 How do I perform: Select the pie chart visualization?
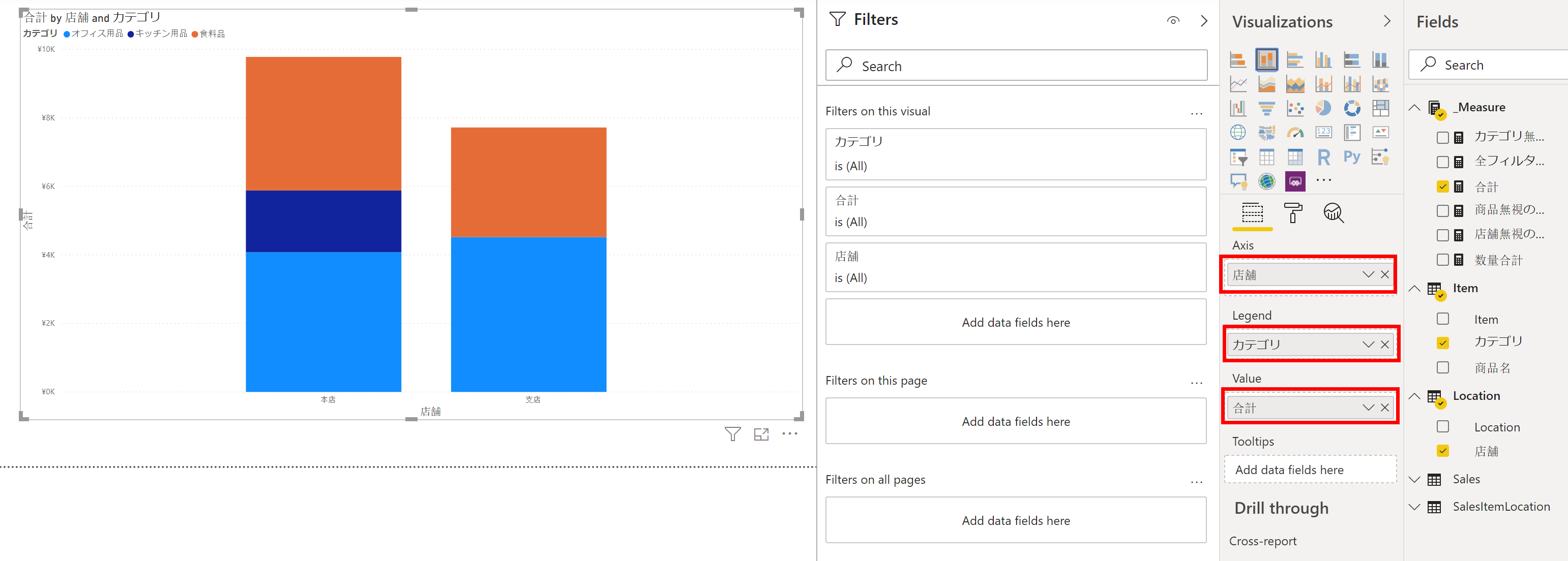tap(1323, 108)
